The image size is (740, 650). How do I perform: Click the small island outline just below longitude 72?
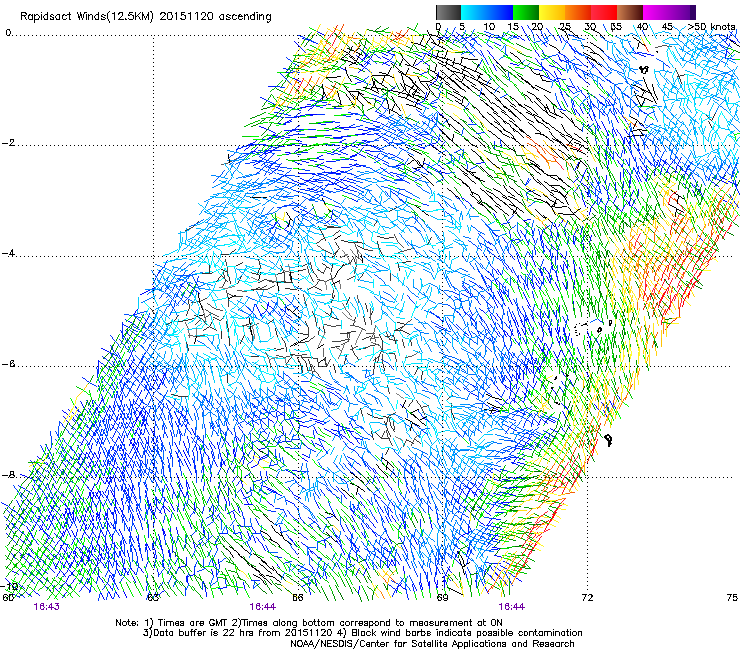609,440
